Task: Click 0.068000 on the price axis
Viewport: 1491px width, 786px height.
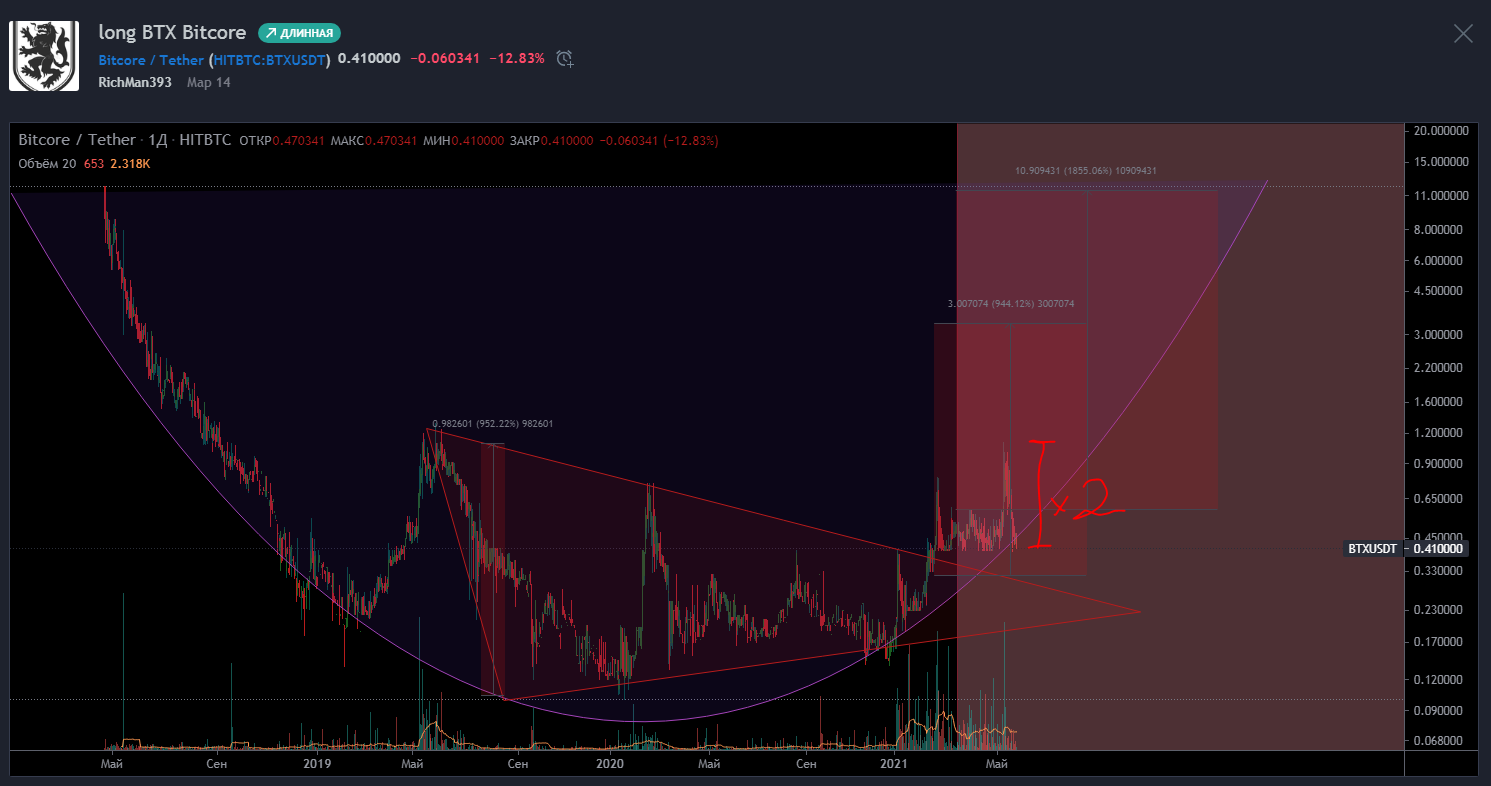Action: [1440, 741]
